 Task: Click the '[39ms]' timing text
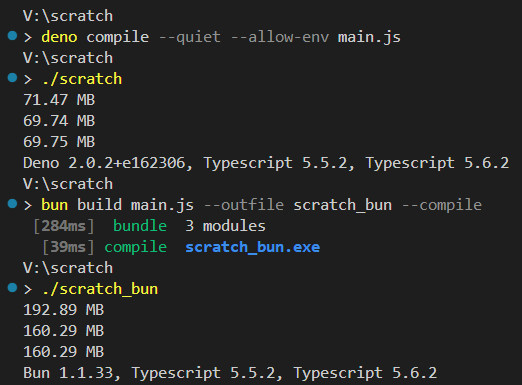pyautogui.click(x=68, y=247)
